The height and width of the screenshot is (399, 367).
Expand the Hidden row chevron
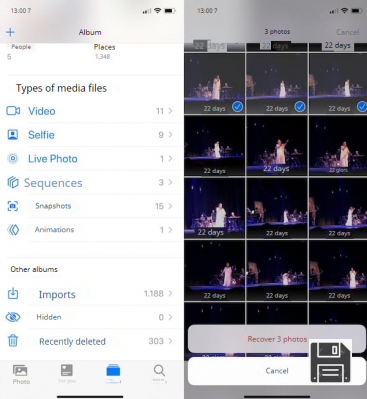(x=170, y=317)
